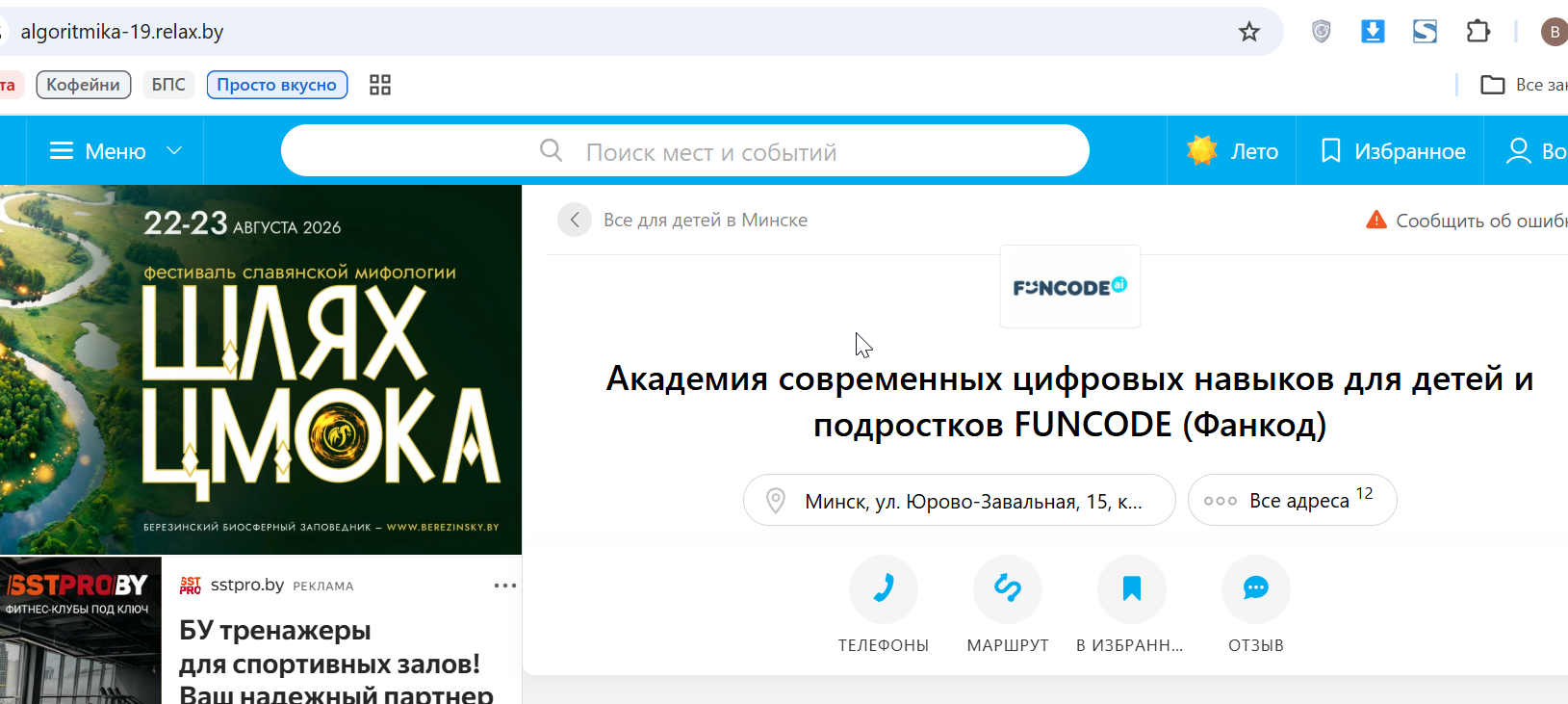The image size is (1568, 704).
Task: Show all 12 addresses with Все адреса
Action: [x=1293, y=500]
